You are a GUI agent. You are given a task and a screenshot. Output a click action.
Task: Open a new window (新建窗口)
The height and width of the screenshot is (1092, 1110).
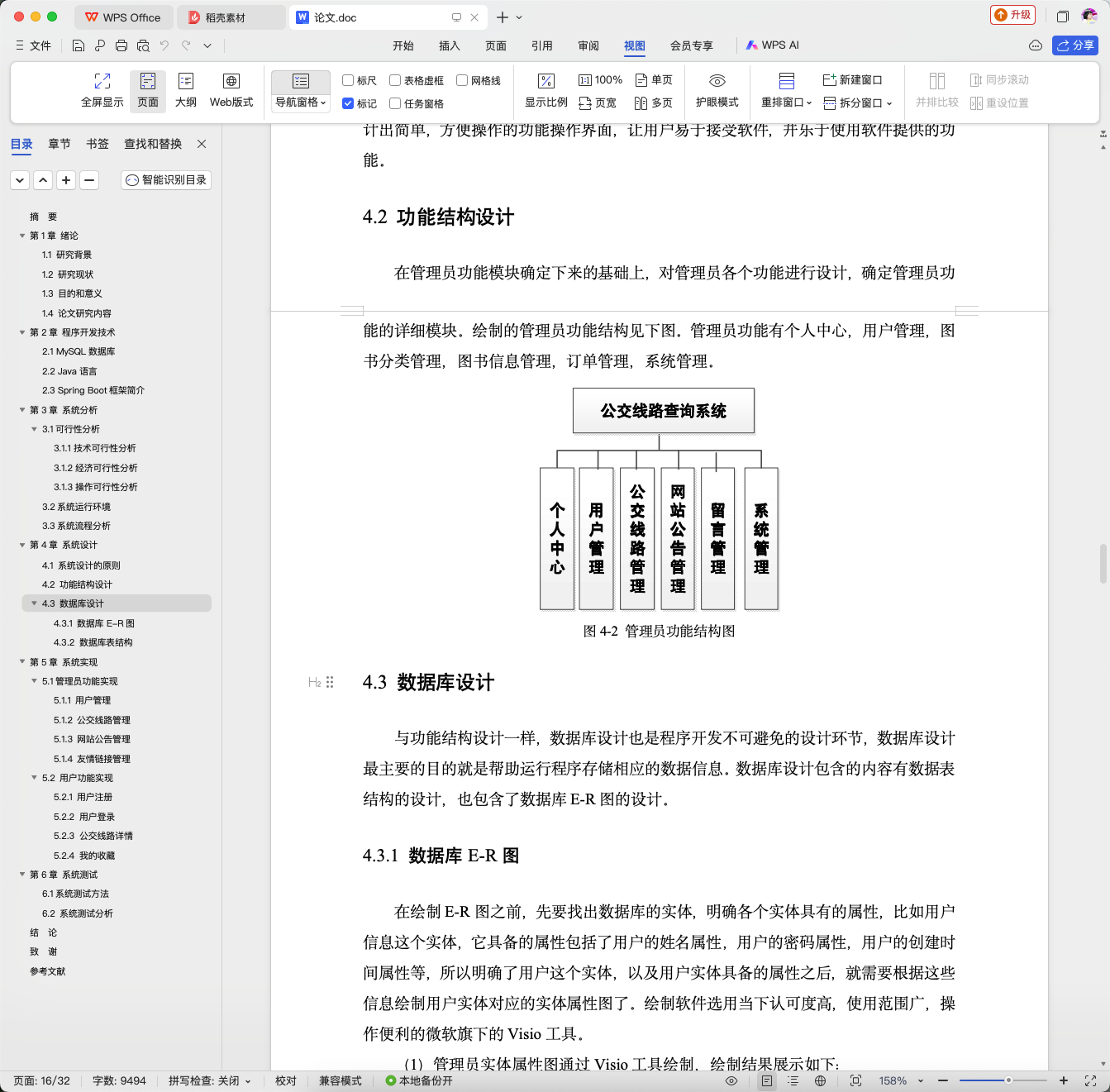click(x=853, y=80)
